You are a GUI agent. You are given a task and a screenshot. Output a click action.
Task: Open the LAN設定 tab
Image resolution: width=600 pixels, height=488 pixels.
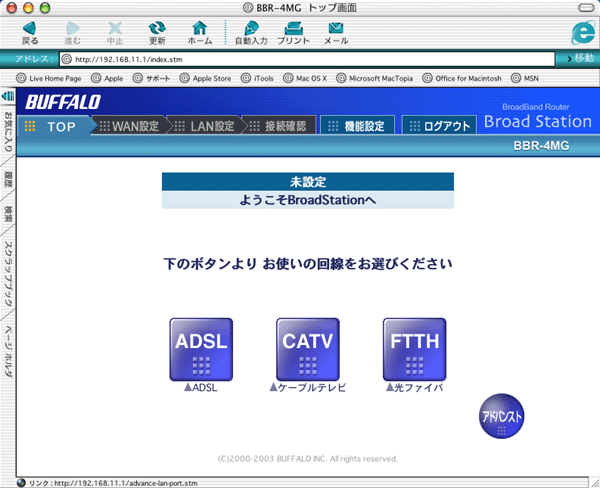(x=205, y=126)
